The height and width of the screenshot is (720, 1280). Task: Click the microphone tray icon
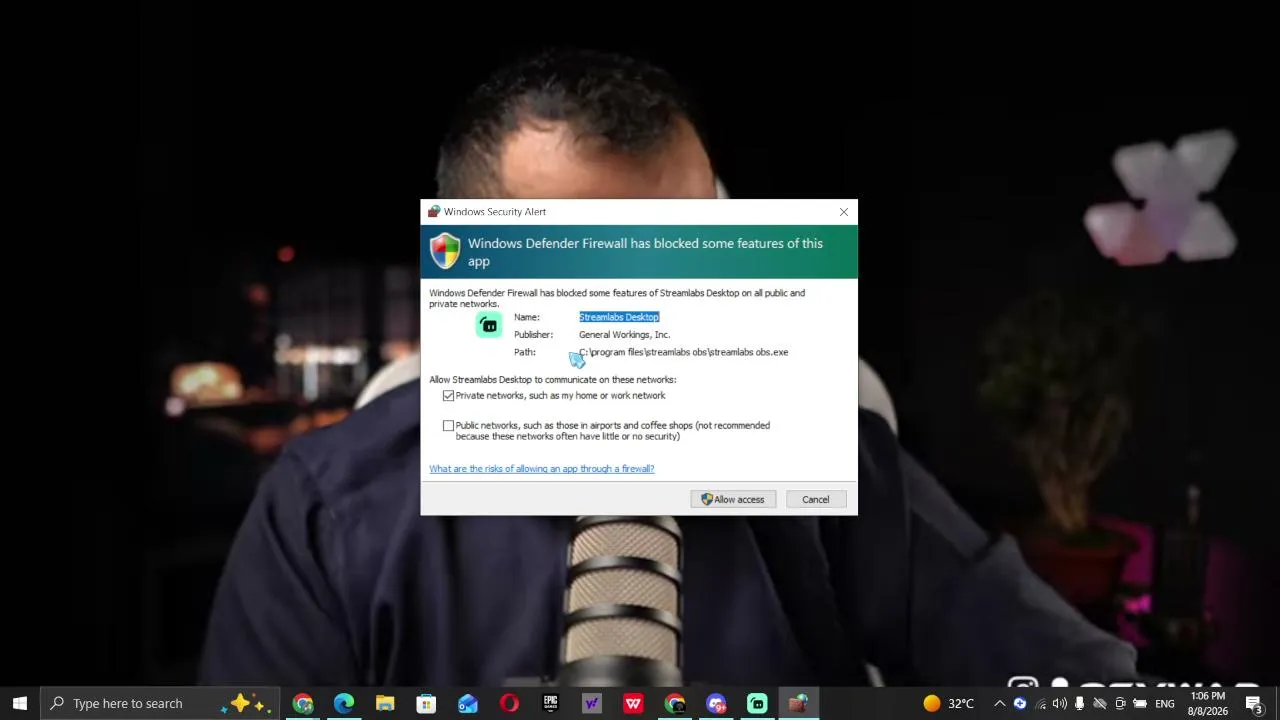click(x=1079, y=703)
